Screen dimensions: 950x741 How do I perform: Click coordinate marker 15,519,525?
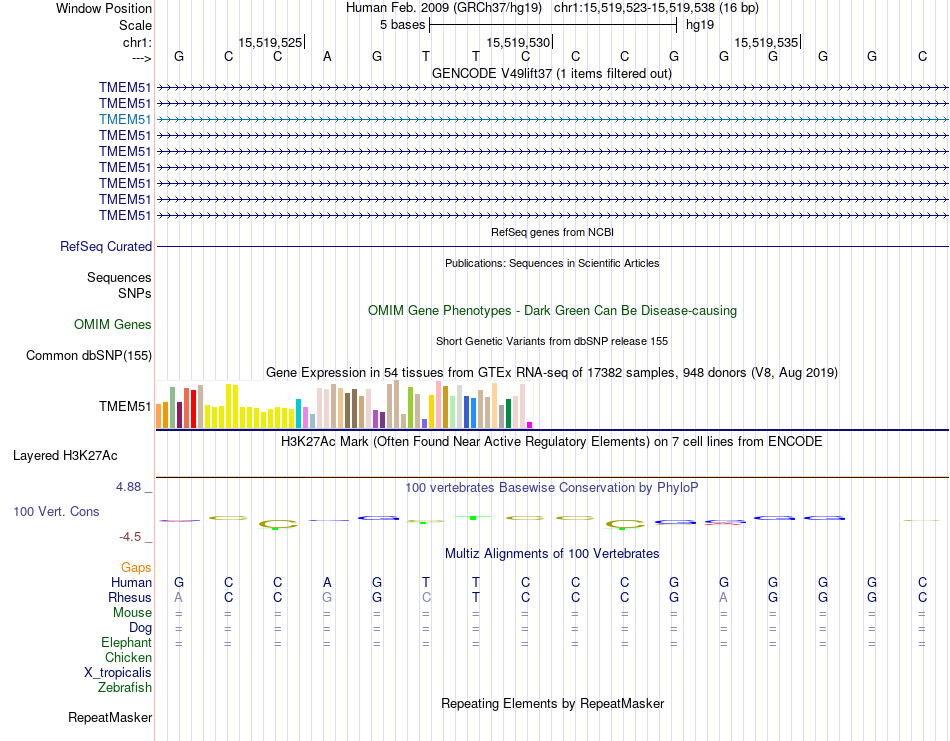pyautogui.click(x=270, y=42)
